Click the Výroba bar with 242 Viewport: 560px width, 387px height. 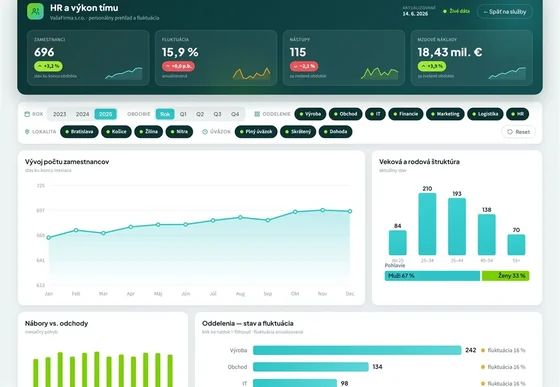point(357,350)
